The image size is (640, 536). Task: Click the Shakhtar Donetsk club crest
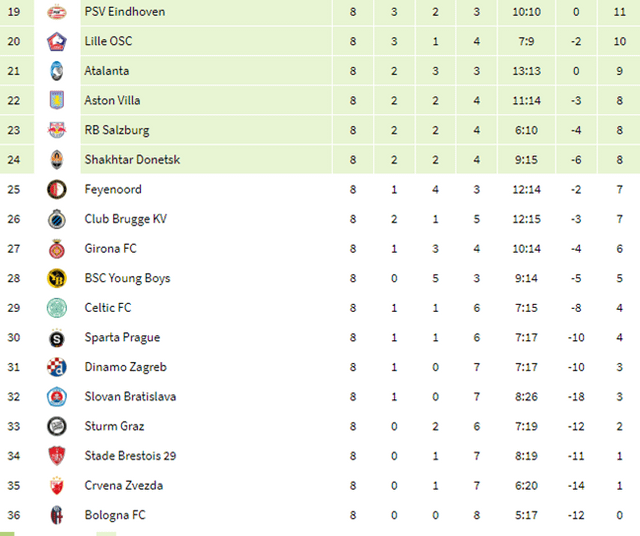pos(56,160)
